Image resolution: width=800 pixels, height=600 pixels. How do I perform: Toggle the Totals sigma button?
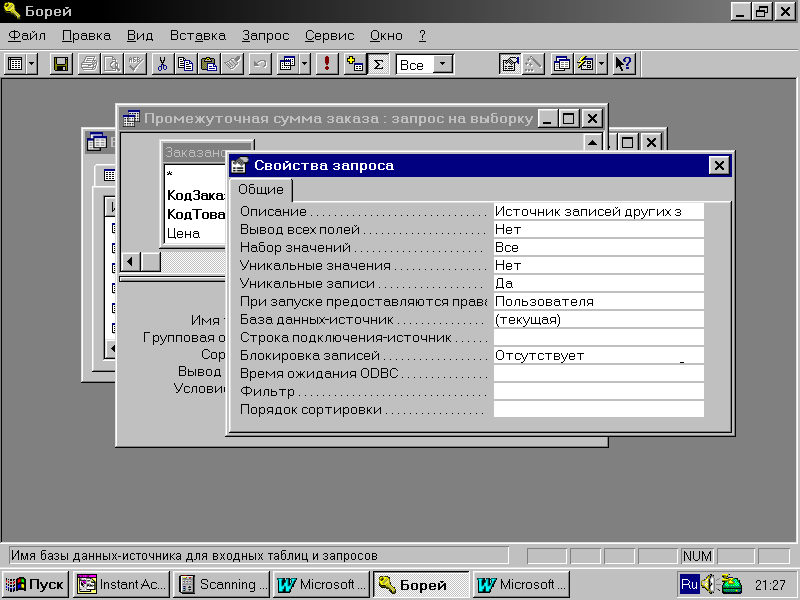pyautogui.click(x=379, y=64)
